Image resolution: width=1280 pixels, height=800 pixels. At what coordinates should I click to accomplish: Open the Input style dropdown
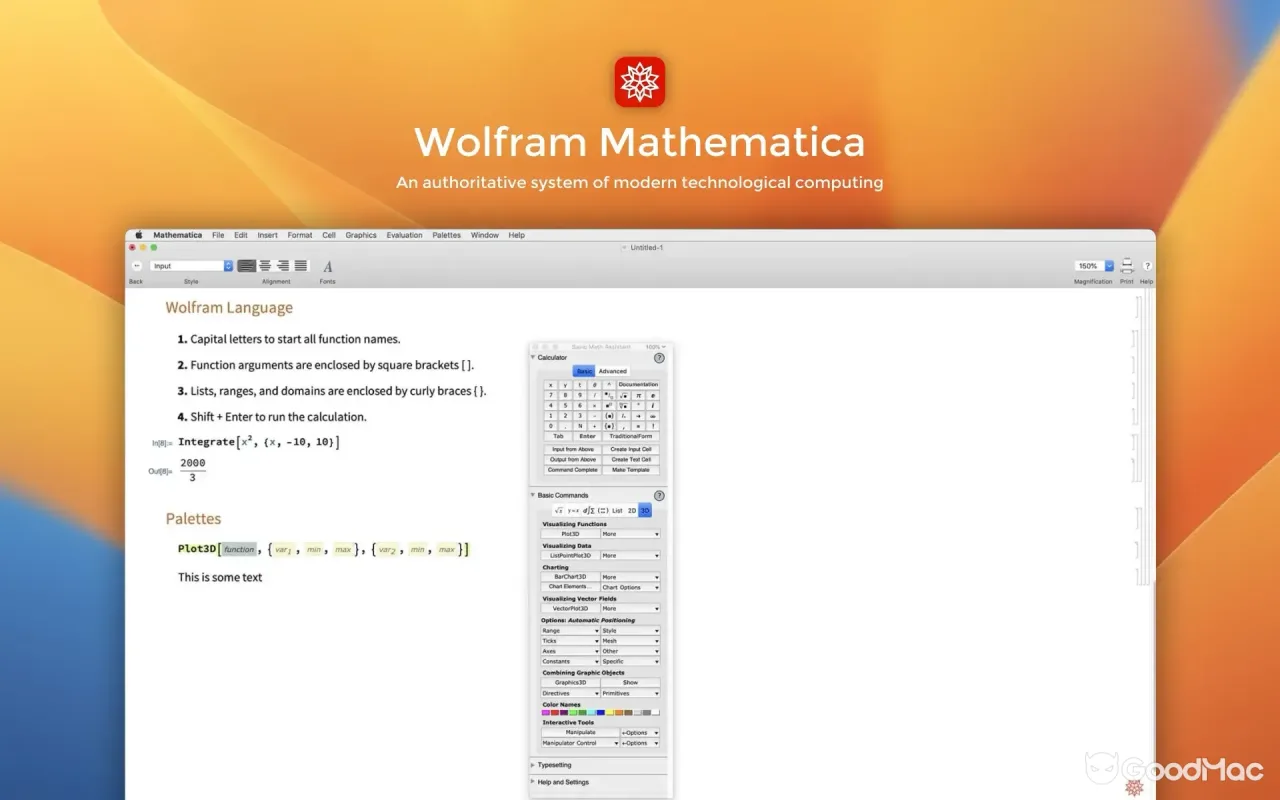[192, 266]
